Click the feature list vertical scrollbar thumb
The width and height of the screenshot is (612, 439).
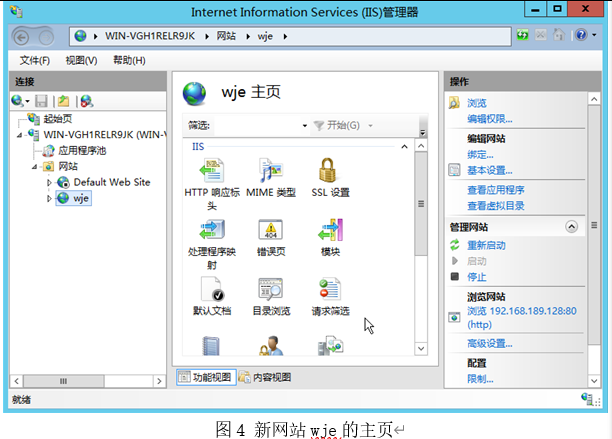[421, 204]
